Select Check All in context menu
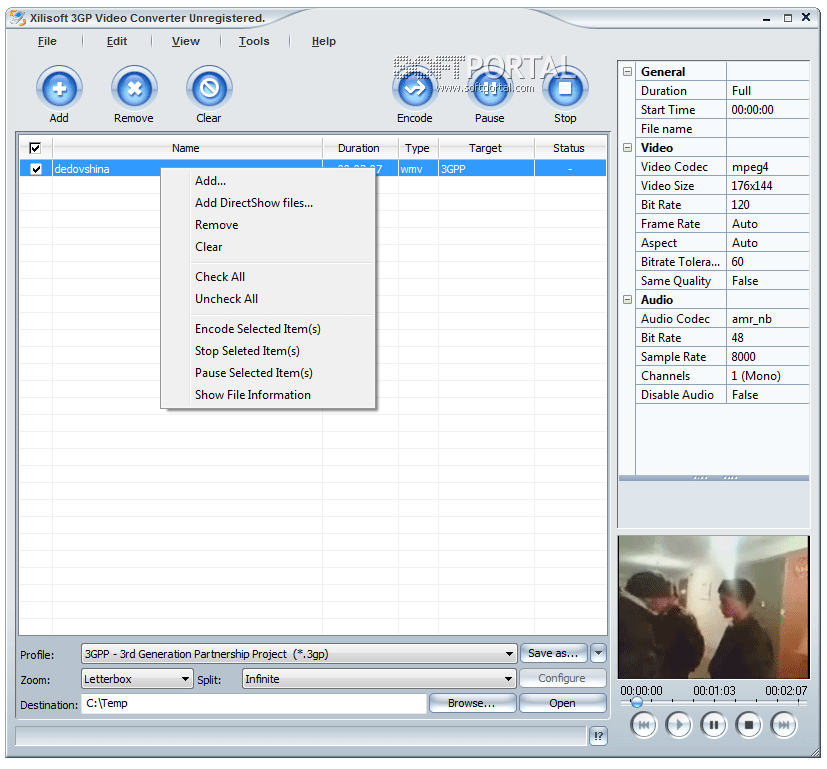Image resolution: width=827 pixels, height=769 pixels. coord(268,277)
